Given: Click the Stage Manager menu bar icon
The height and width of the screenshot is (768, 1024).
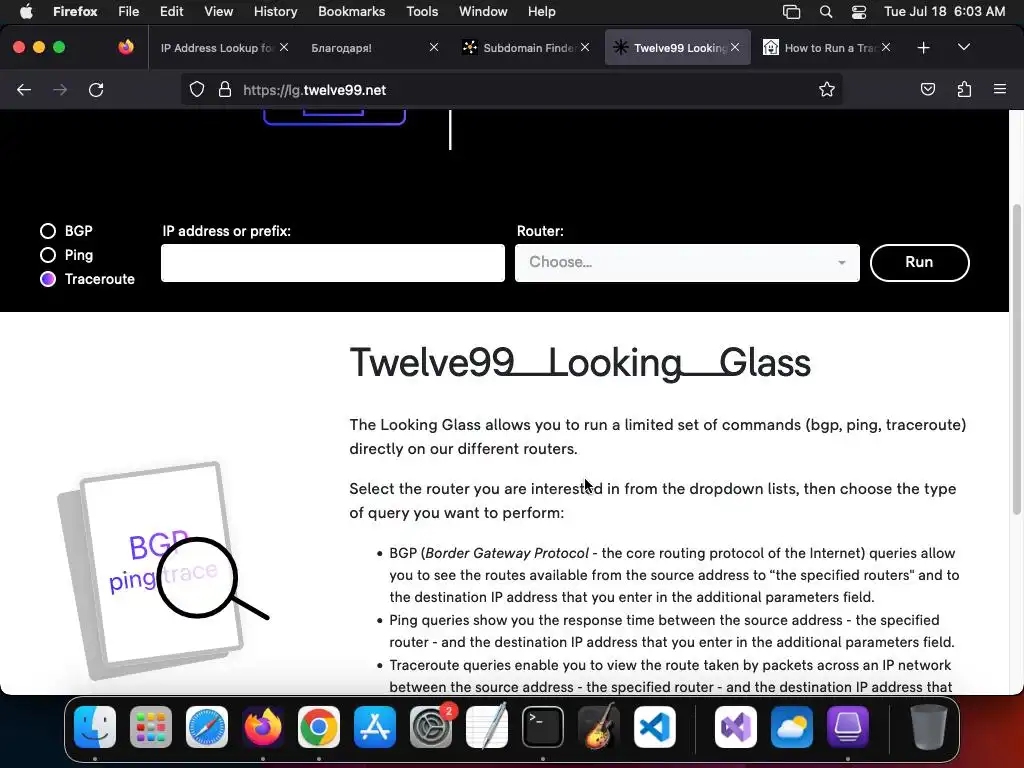Looking at the screenshot, I should pyautogui.click(x=792, y=11).
